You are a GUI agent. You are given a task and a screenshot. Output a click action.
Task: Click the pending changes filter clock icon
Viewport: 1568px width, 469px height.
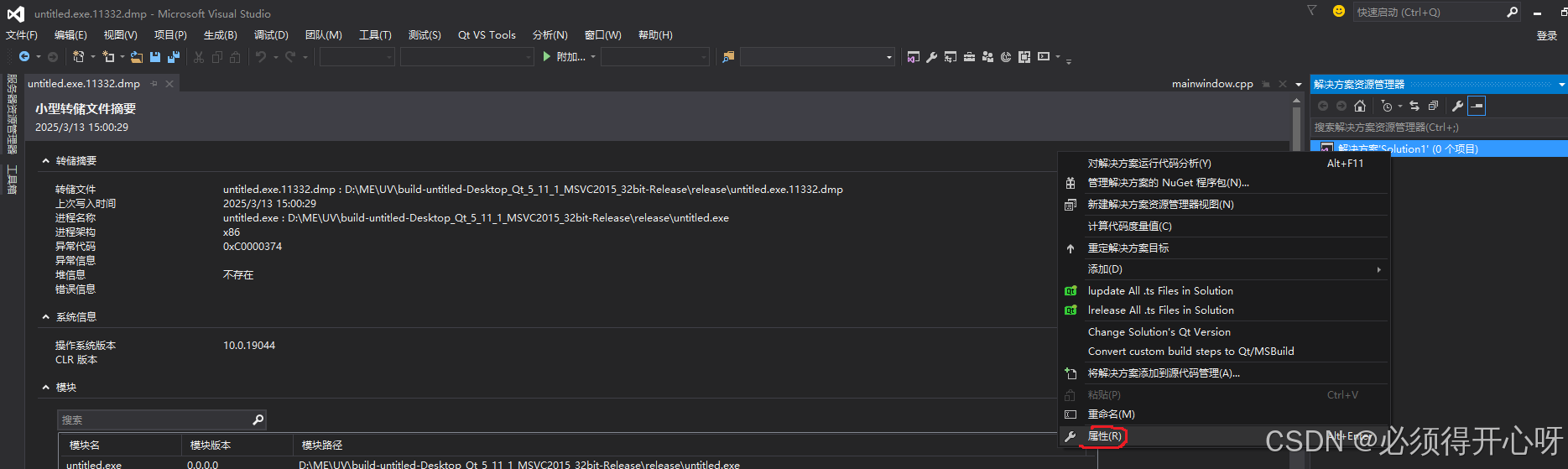coord(1387,106)
